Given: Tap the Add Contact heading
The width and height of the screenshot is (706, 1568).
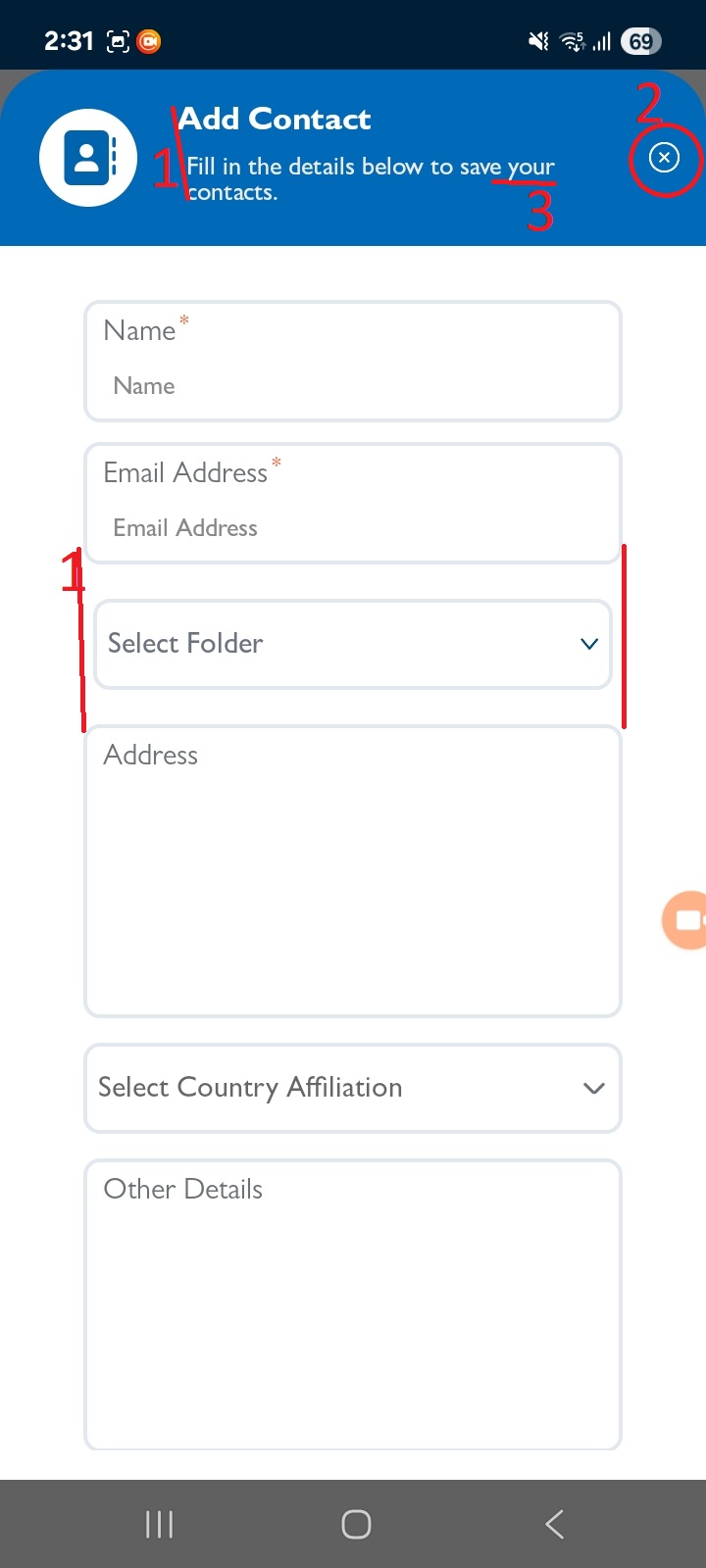Looking at the screenshot, I should pyautogui.click(x=276, y=120).
